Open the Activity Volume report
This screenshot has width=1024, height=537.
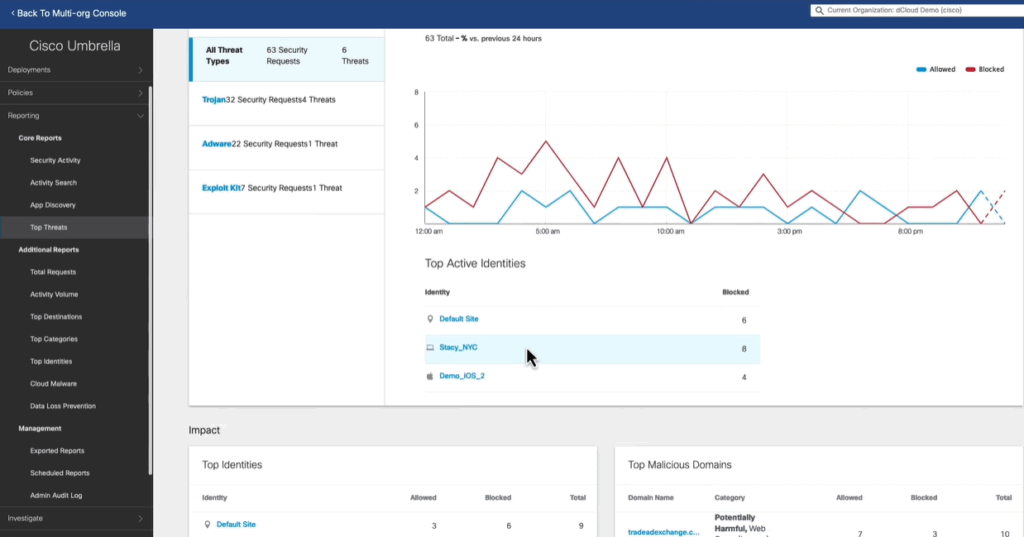tap(54, 295)
